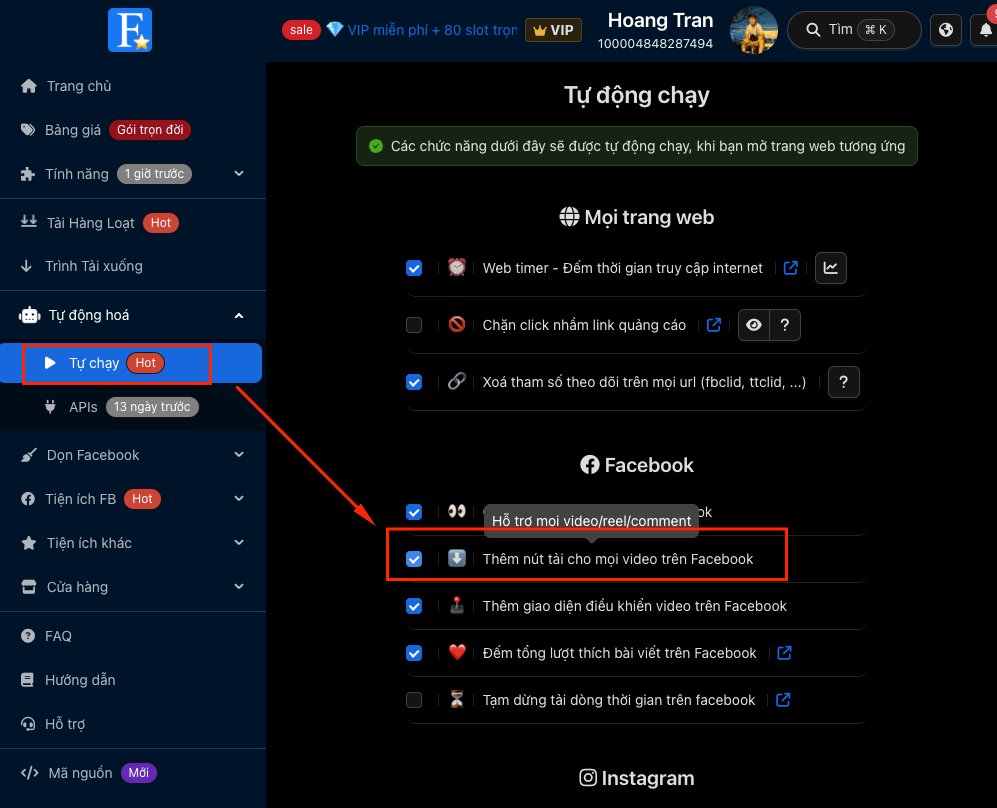997x808 pixels.
Task: Open external link icon beside Chặn click nhầm
Action: [714, 325]
